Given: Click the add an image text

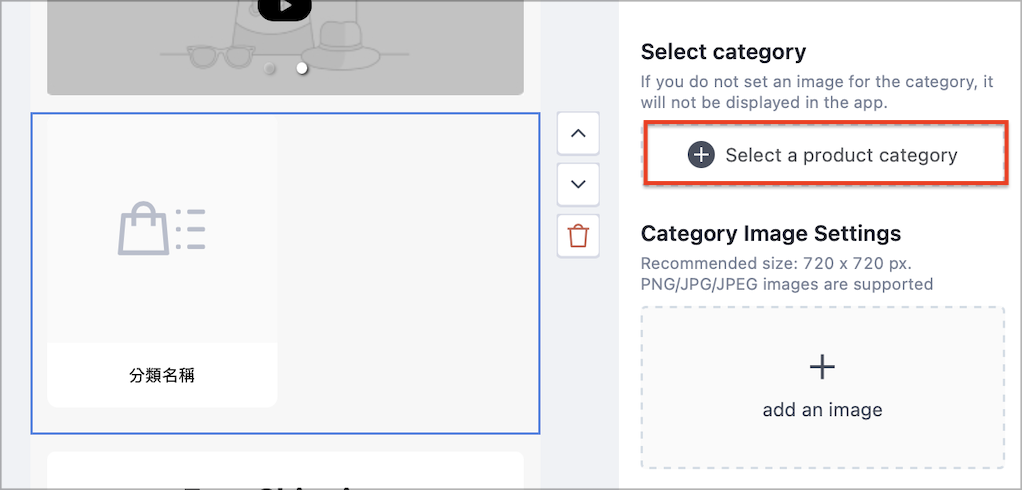Looking at the screenshot, I should point(823,410).
